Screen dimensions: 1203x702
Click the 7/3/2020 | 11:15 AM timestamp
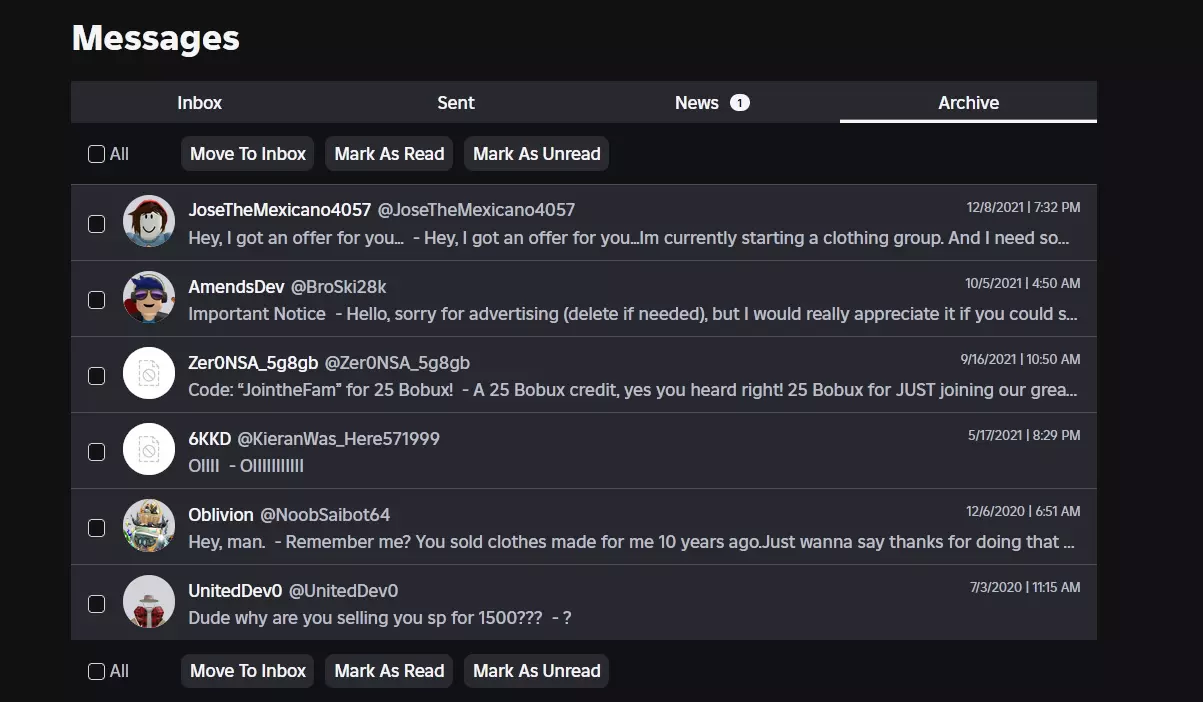(x=1025, y=587)
